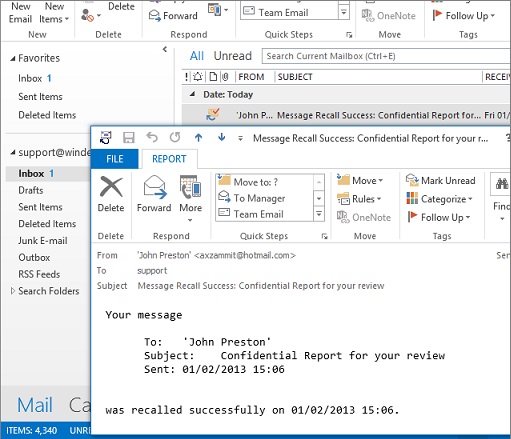Click the Find binoculars icon
This screenshot has height=439, width=511.
(502, 184)
